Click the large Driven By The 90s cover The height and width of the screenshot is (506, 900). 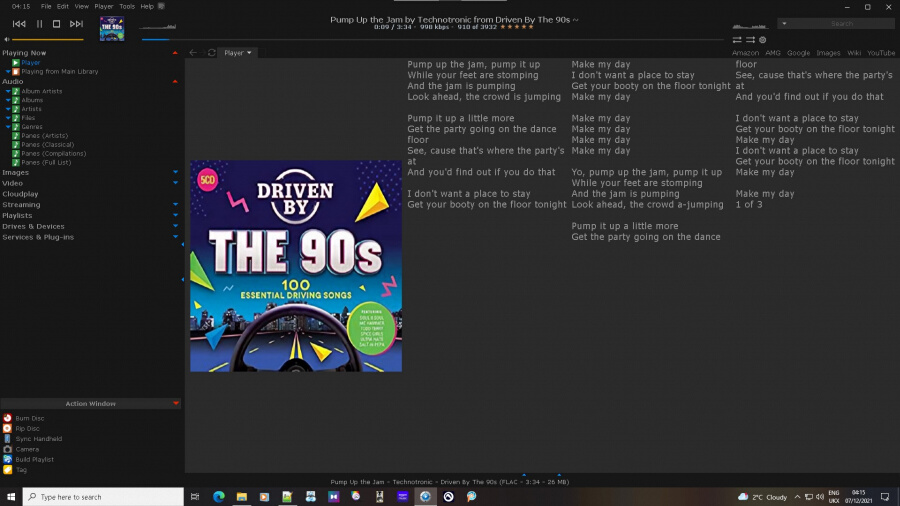[296, 266]
